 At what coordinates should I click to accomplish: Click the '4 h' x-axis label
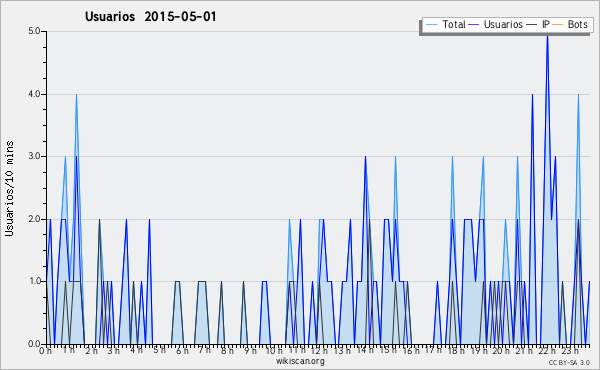[x=136, y=350]
